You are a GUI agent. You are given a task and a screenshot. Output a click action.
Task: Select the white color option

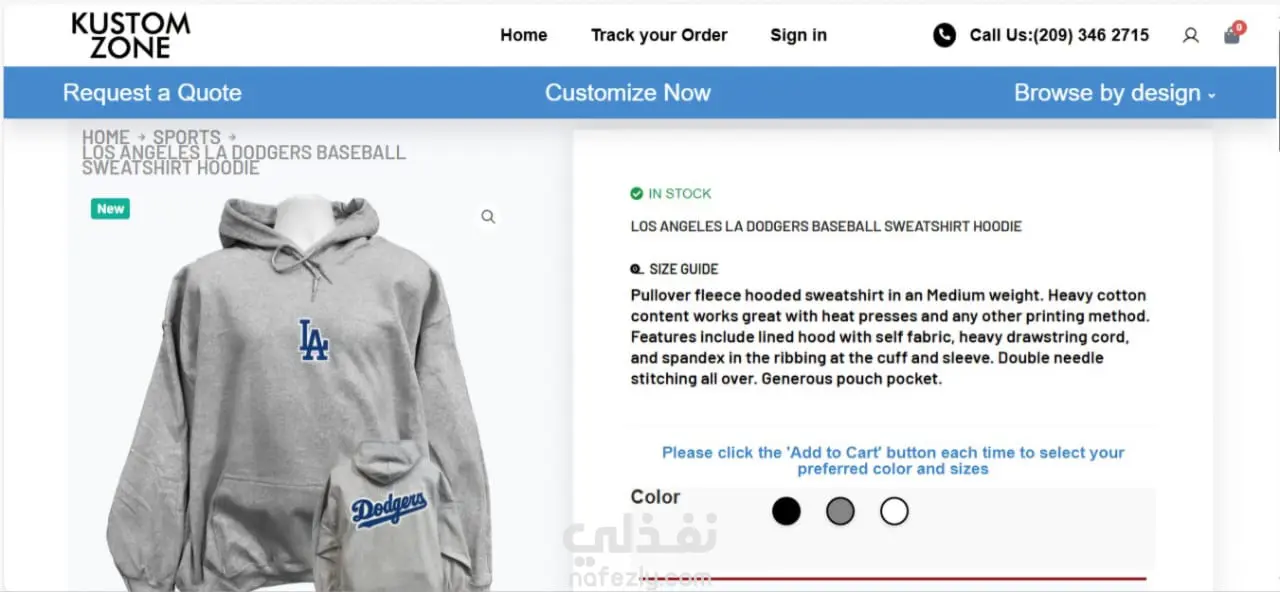tap(894, 512)
